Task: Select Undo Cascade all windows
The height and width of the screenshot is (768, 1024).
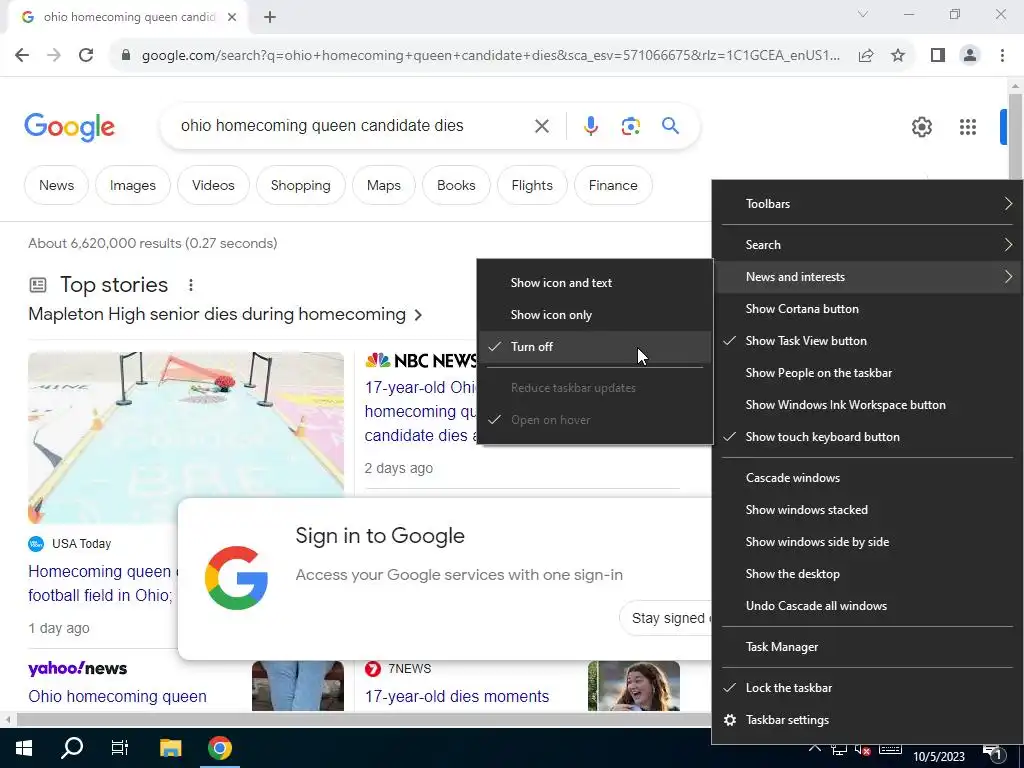Action: click(x=865, y=606)
